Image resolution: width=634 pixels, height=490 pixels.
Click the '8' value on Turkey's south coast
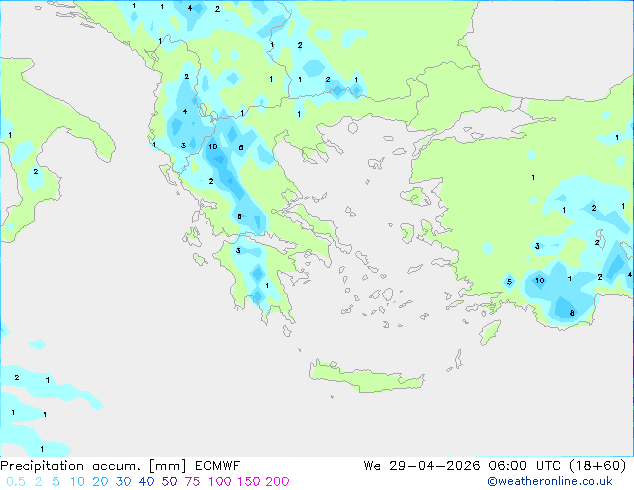click(x=572, y=313)
